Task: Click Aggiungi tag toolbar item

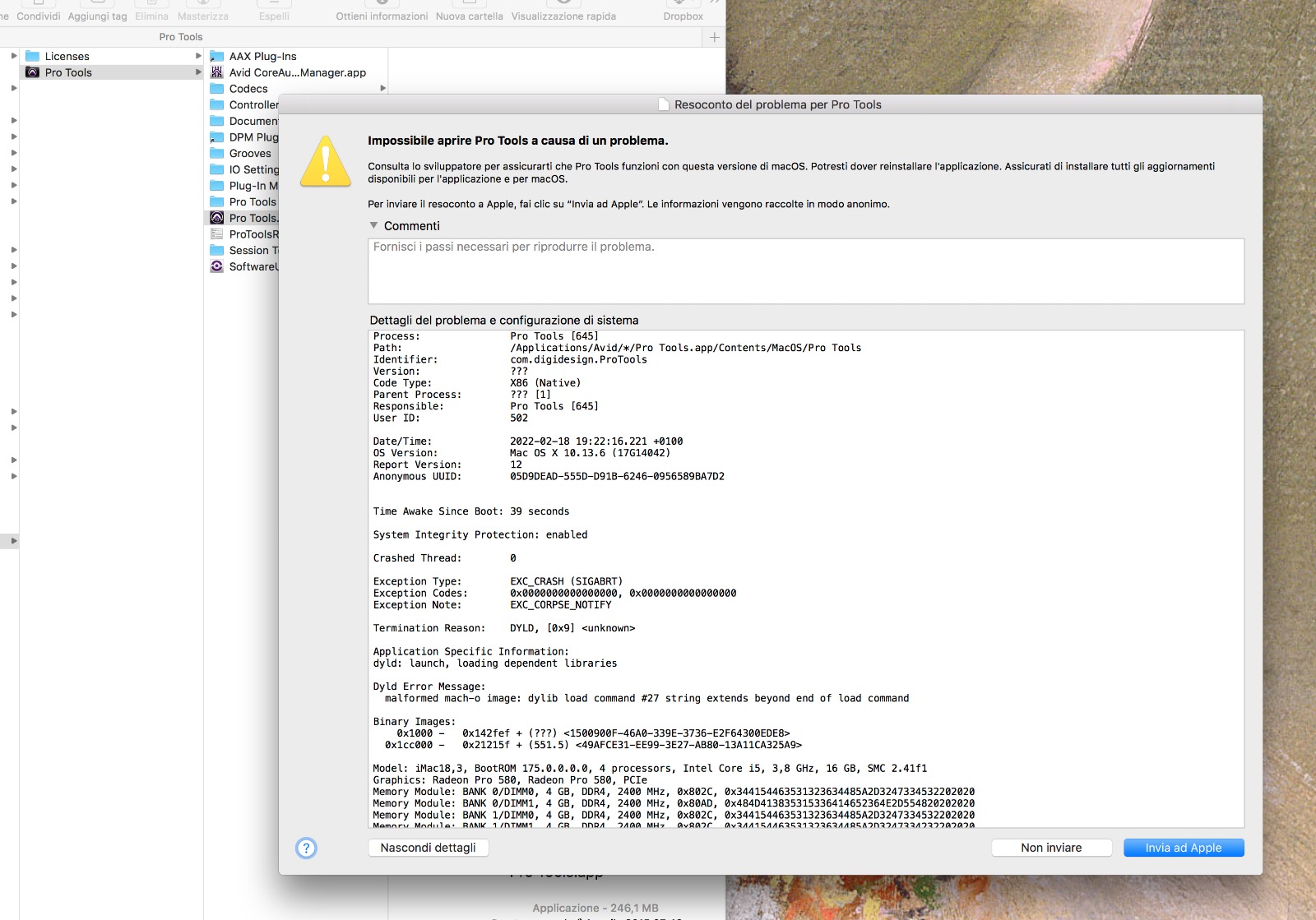Action: (97, 16)
